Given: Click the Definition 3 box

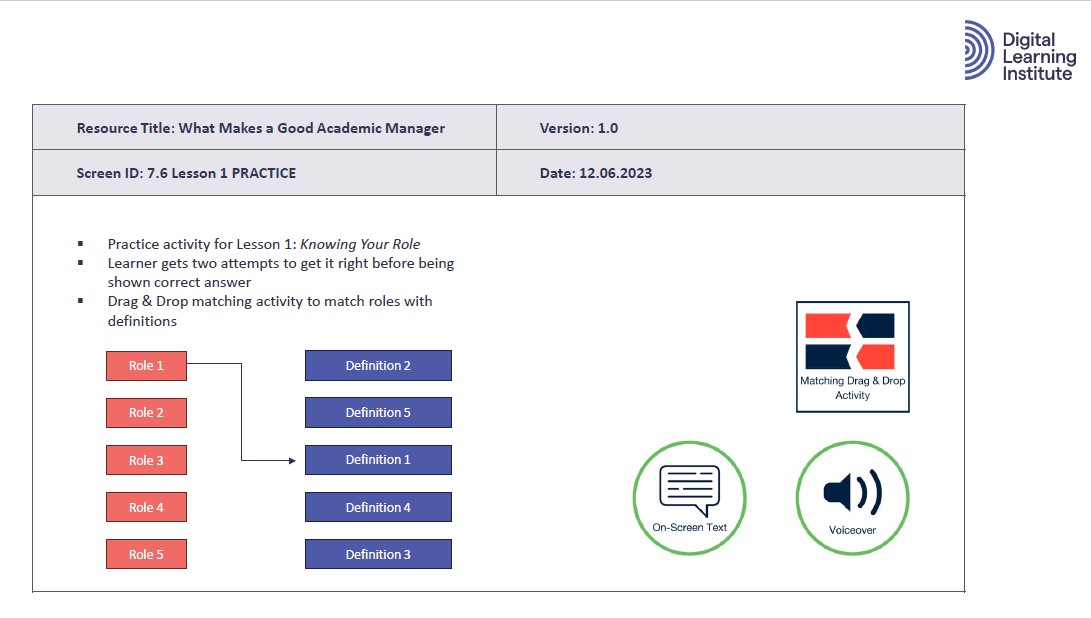Looking at the screenshot, I should click(x=378, y=554).
